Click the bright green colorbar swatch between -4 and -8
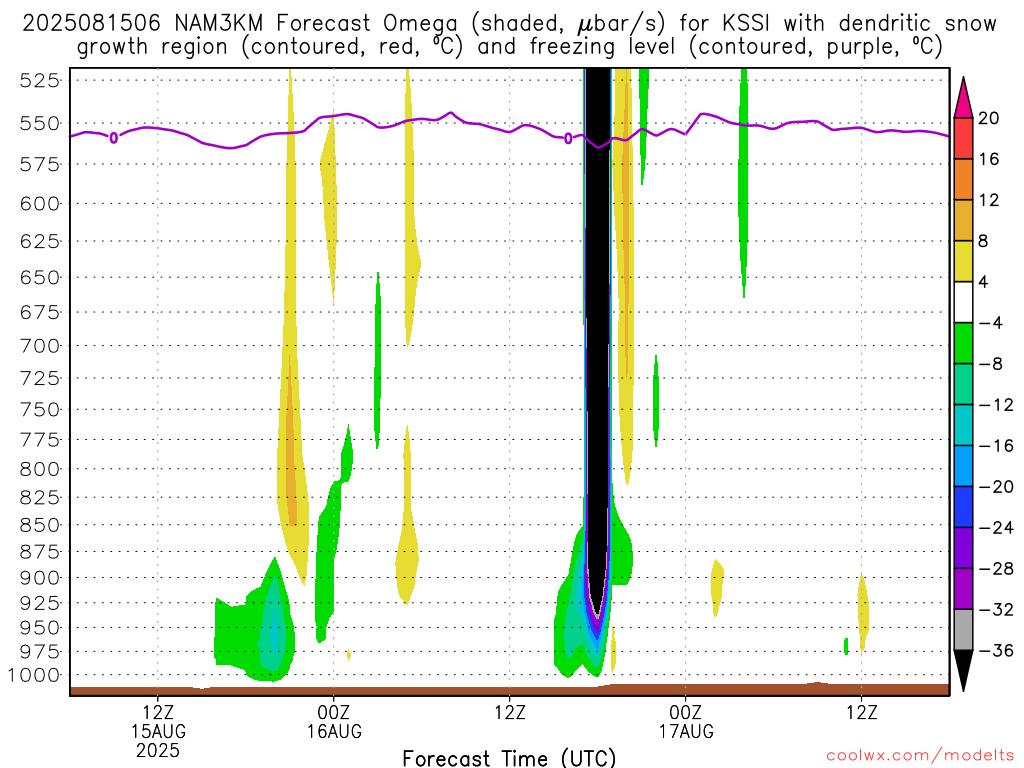 (963, 344)
